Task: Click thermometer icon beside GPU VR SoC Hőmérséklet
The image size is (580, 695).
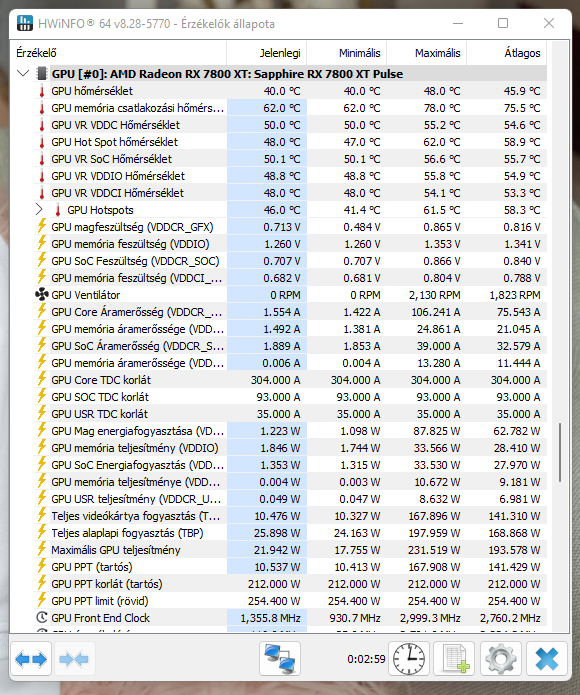Action: coord(42,159)
